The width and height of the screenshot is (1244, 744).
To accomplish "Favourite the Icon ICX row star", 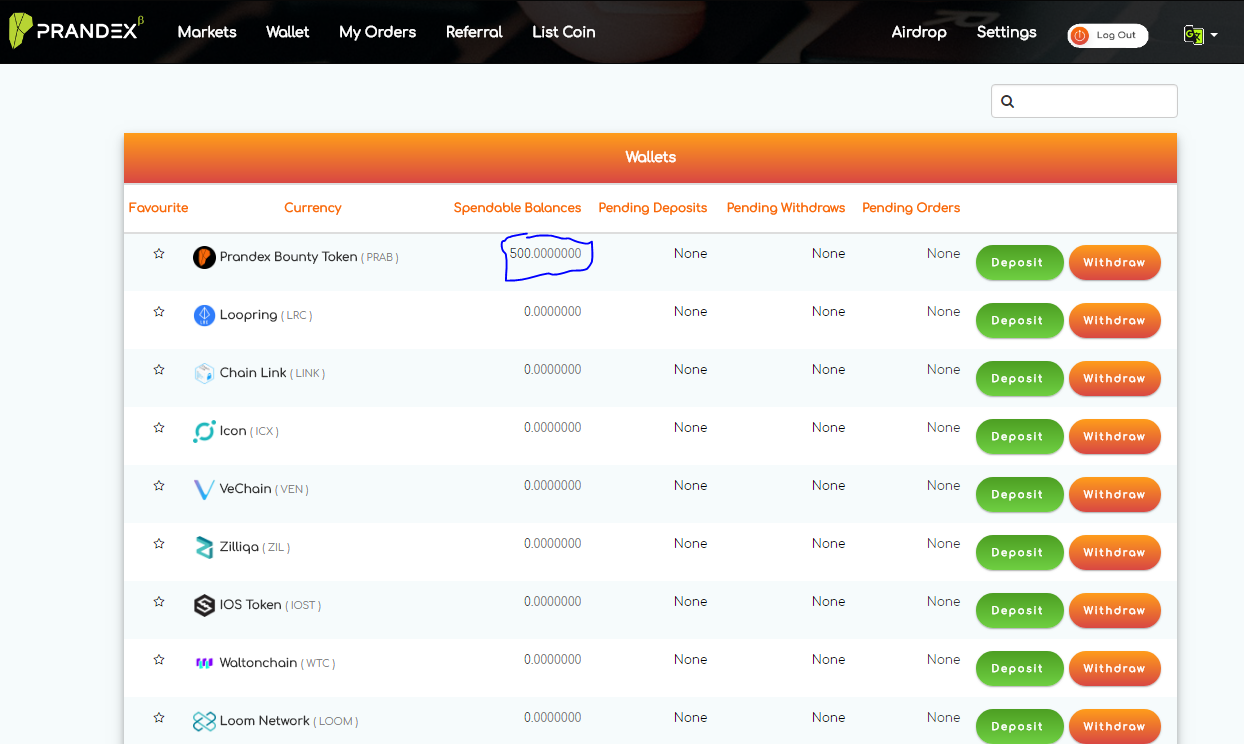I will tap(158, 428).
